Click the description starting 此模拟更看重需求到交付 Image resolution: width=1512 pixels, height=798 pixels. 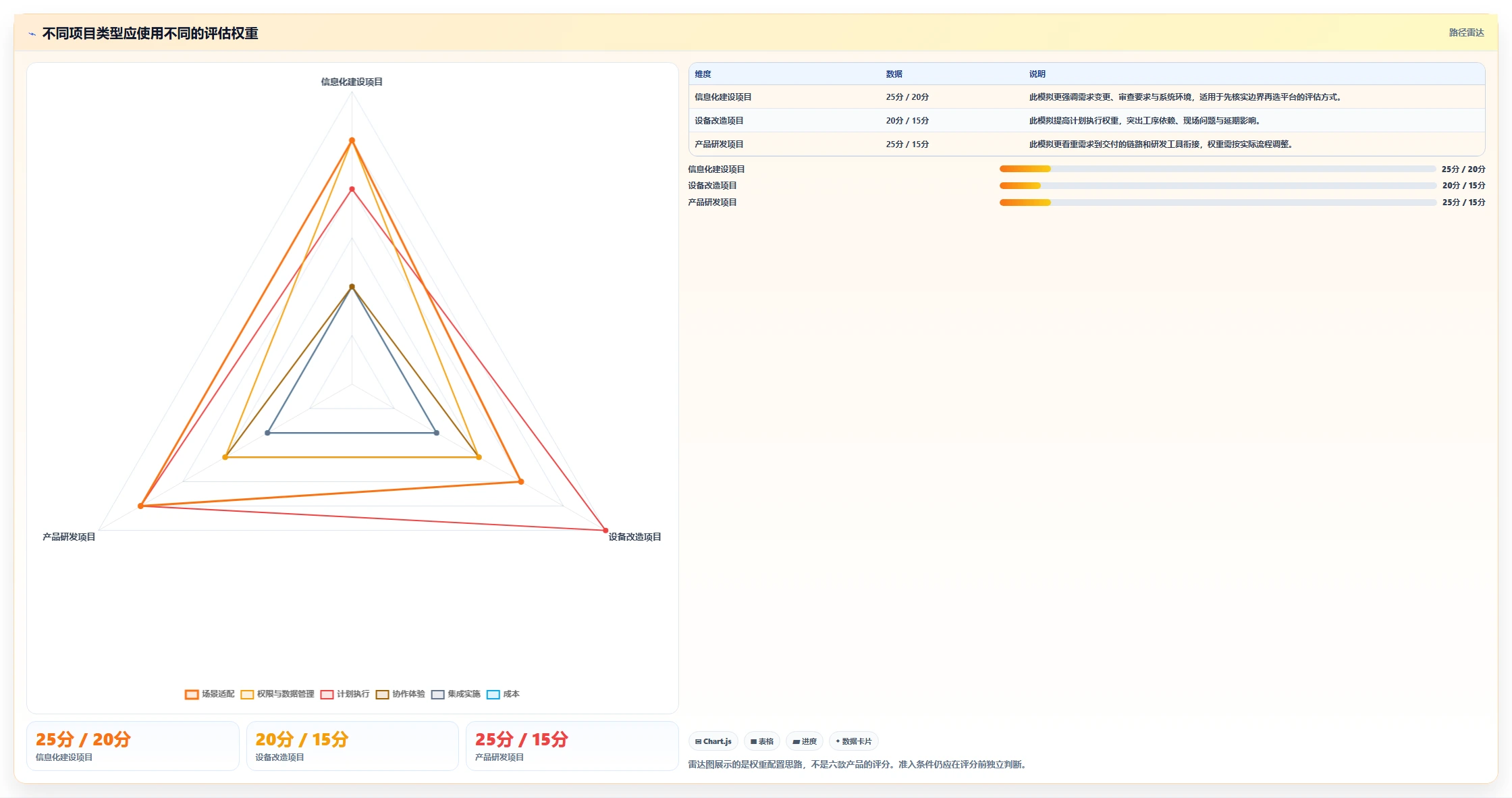pos(1162,144)
